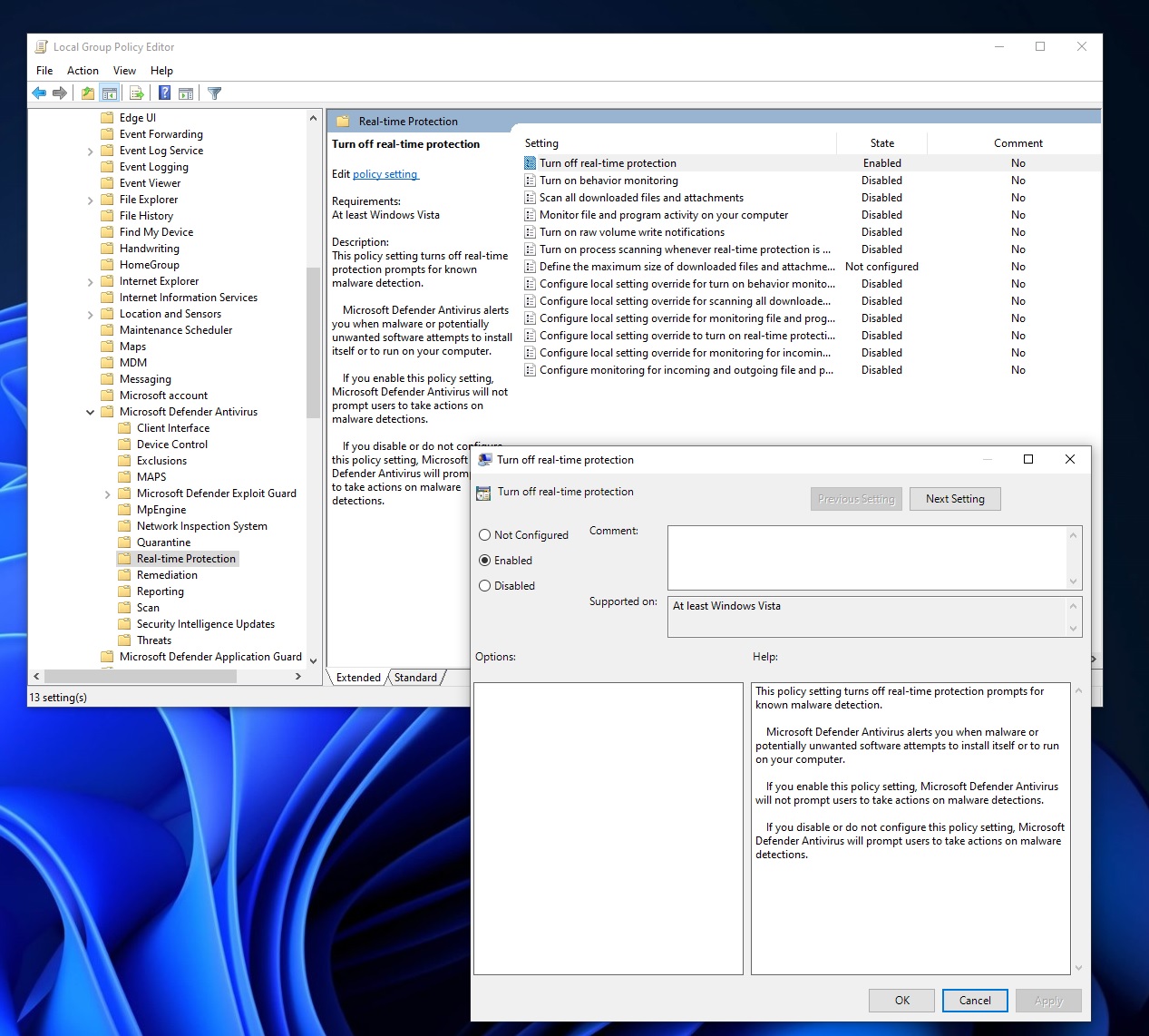Expand the File Explorer tree node
This screenshot has width=1149, height=1036.
tap(90, 200)
